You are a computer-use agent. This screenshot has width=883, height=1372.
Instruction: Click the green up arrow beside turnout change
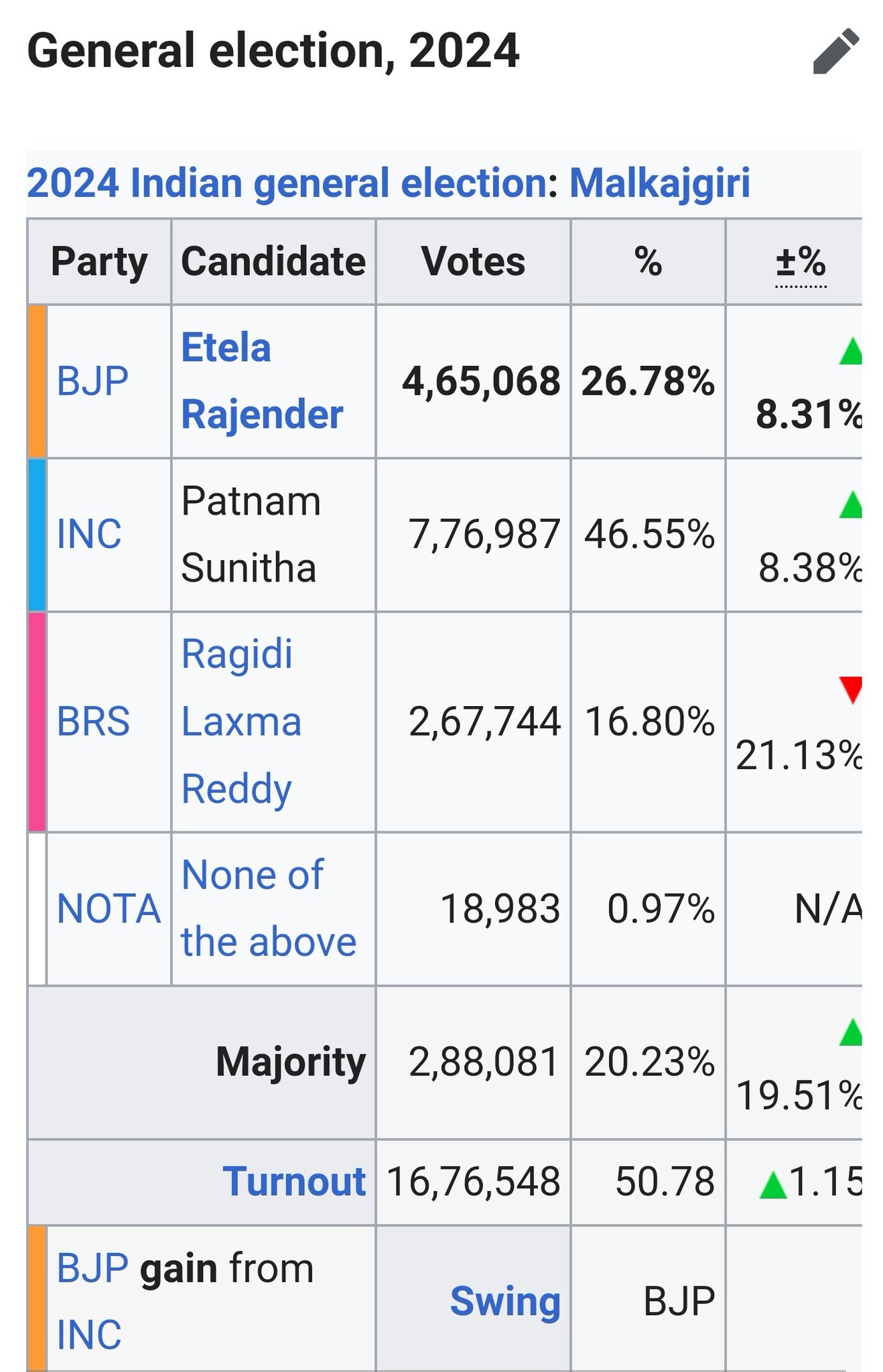coord(772,1184)
